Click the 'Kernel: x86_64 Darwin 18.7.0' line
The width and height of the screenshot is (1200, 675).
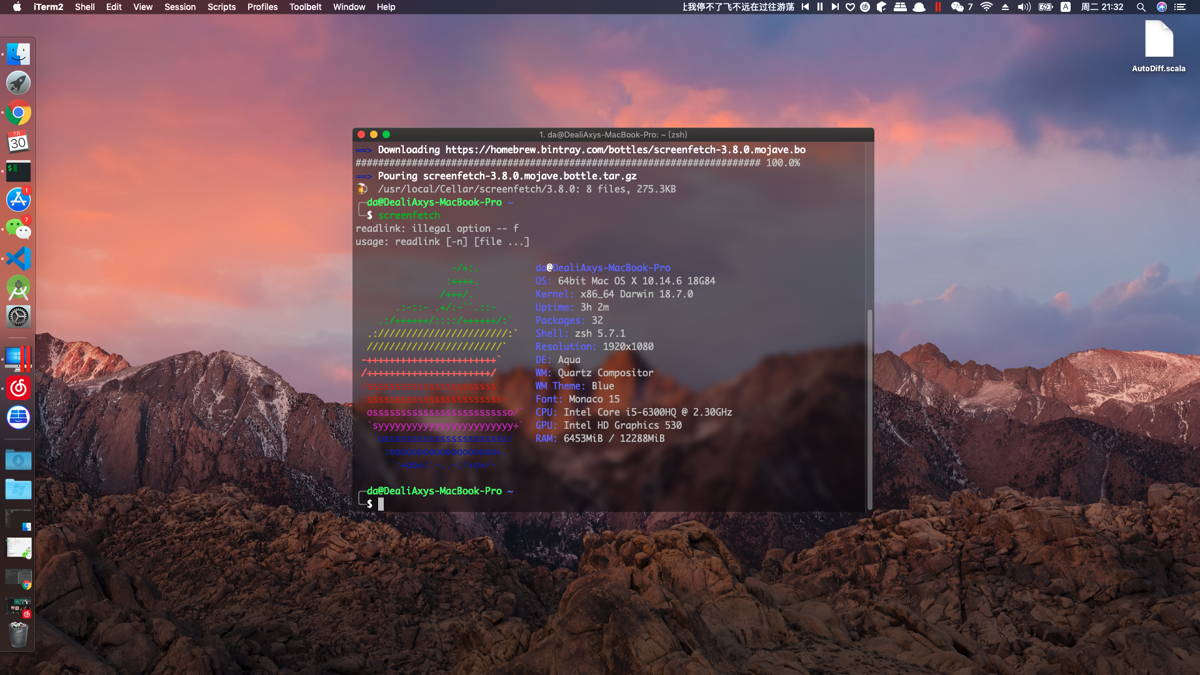(614, 294)
